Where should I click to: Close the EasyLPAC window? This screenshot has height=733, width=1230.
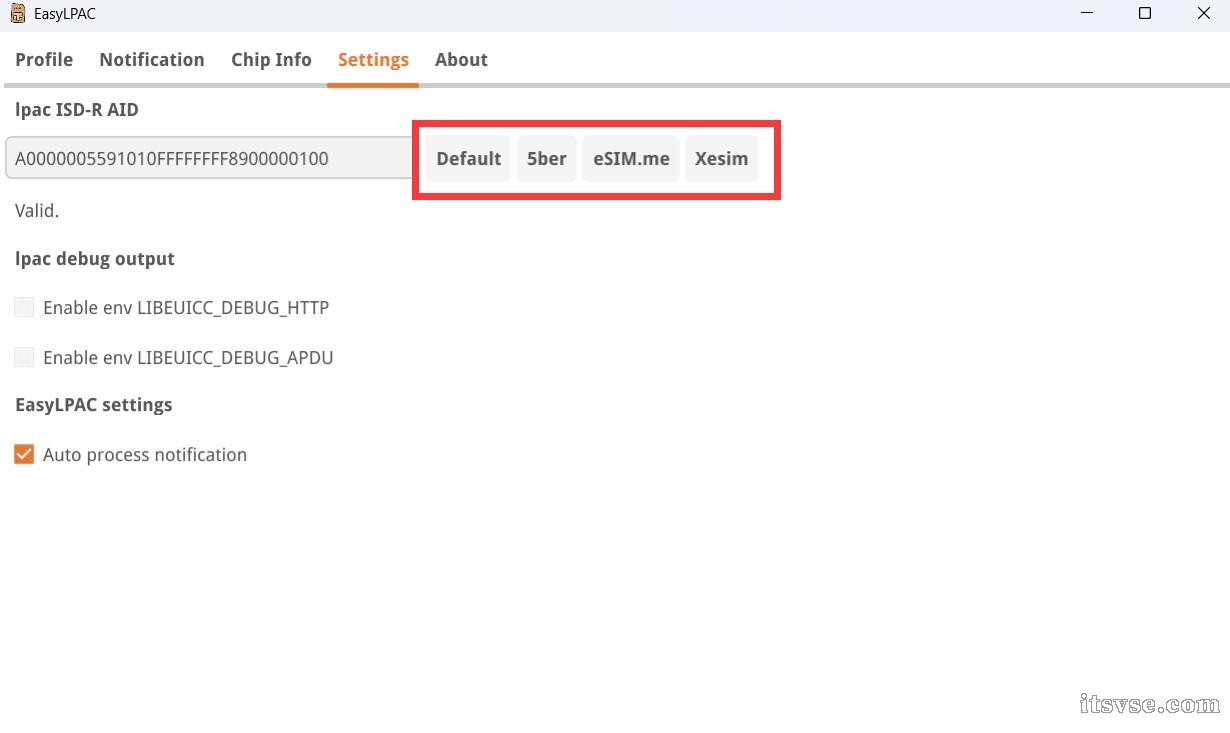coord(1203,14)
